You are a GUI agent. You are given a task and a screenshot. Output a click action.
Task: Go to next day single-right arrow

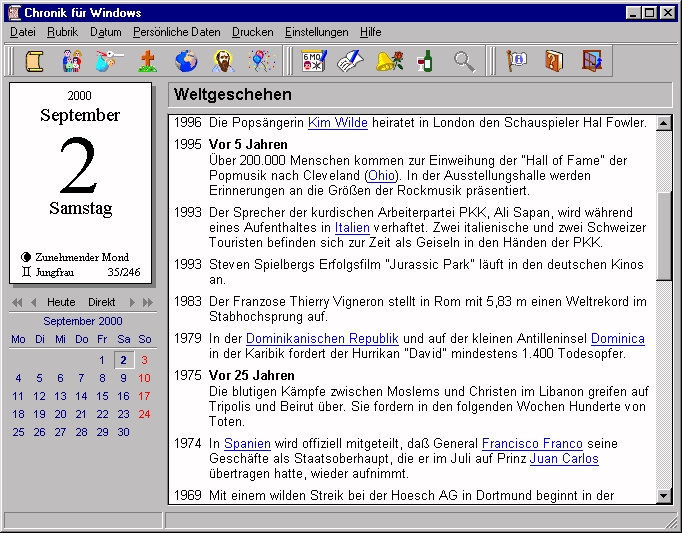tap(132, 302)
